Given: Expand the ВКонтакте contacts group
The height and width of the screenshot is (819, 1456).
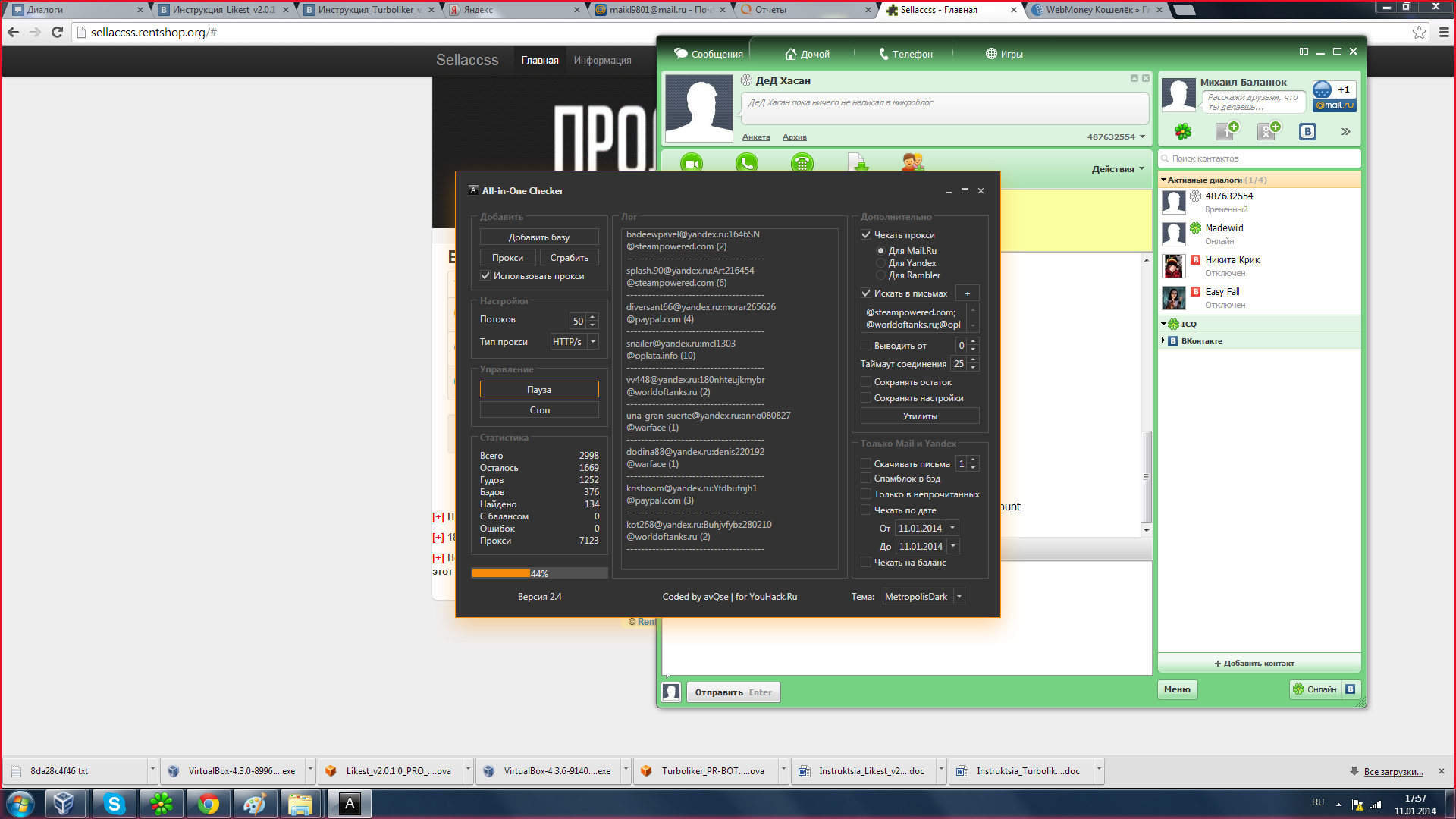Looking at the screenshot, I should pos(1163,340).
